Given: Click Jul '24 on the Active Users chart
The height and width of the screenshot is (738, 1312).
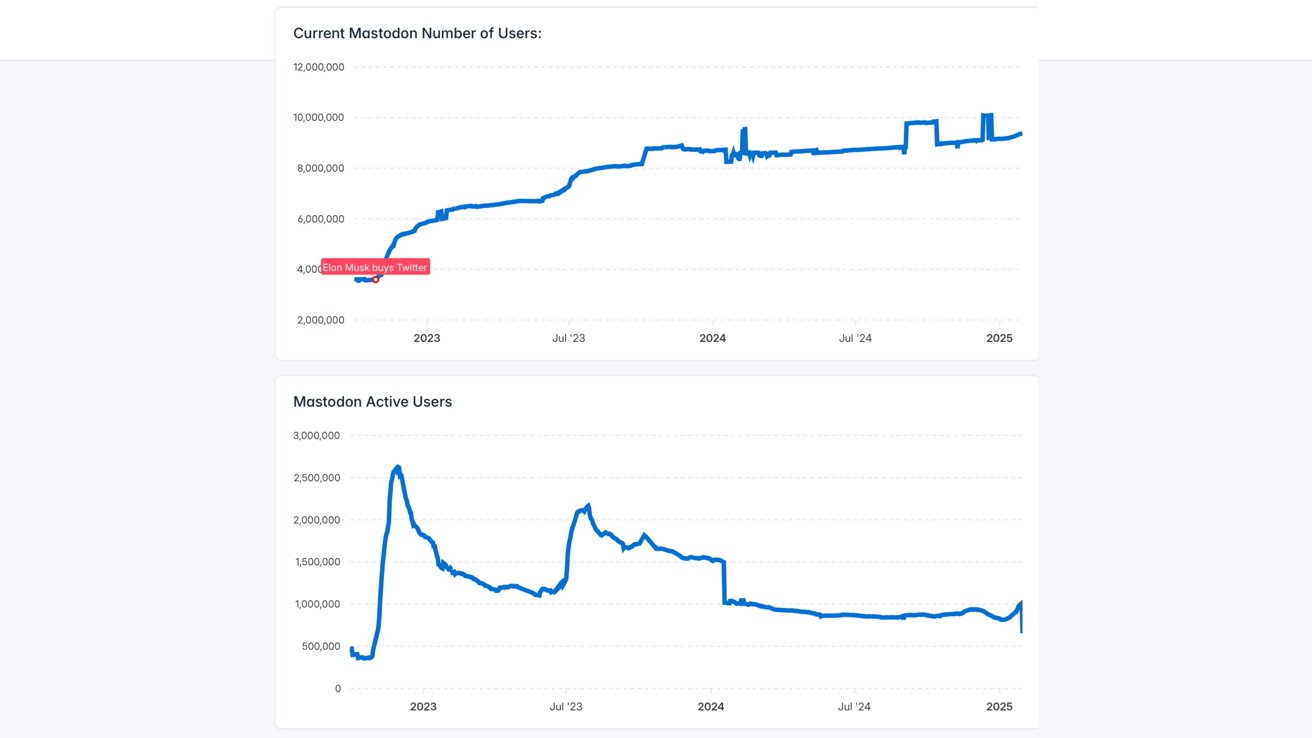Looking at the screenshot, I should [854, 706].
